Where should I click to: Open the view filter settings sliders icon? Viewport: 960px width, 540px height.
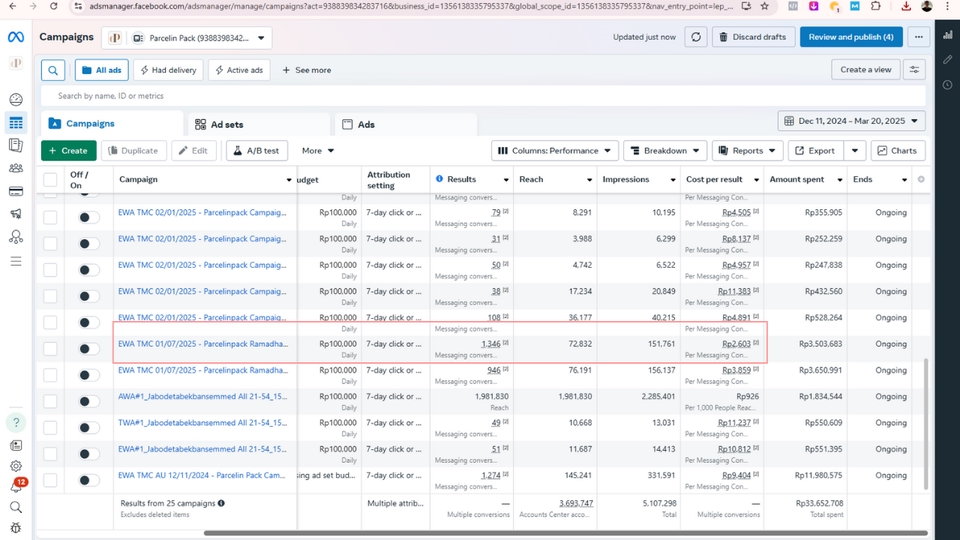click(914, 70)
